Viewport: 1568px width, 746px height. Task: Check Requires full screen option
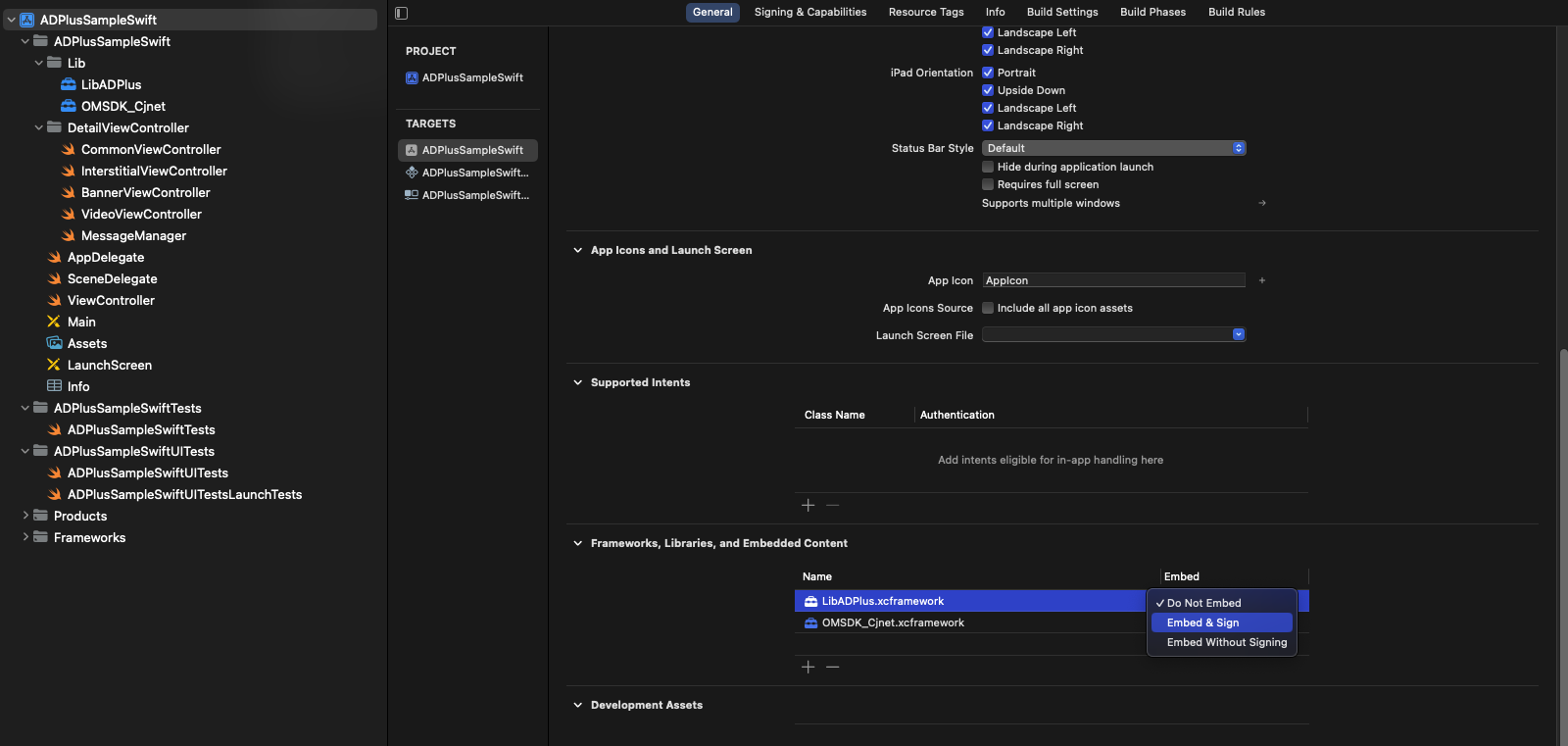point(988,184)
